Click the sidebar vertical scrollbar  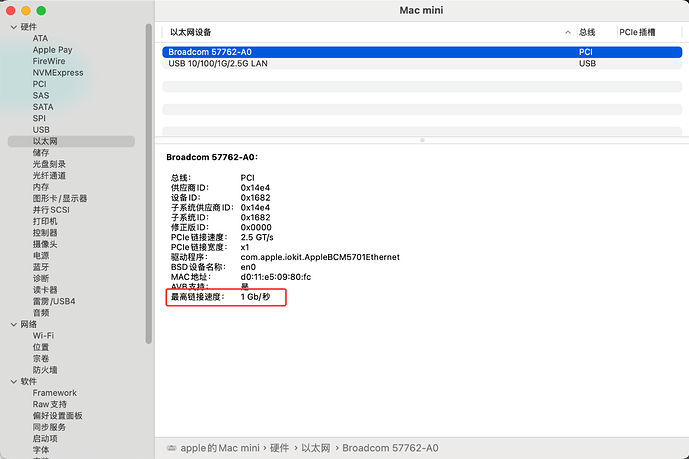149,180
